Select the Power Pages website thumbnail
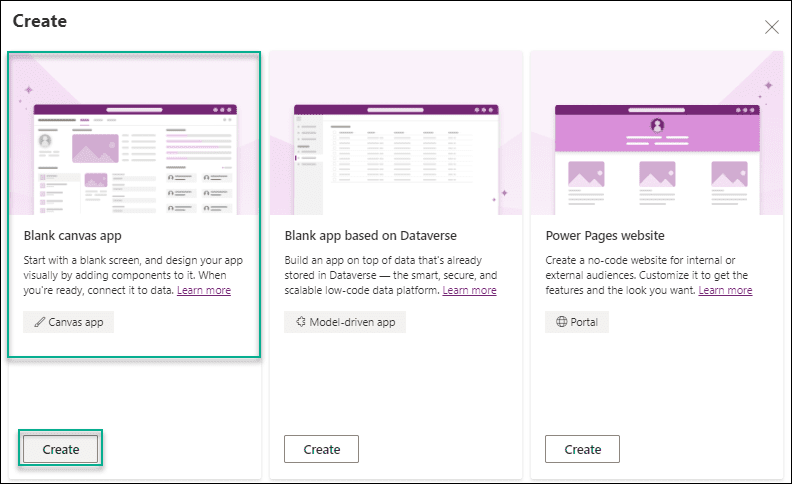 click(657, 133)
